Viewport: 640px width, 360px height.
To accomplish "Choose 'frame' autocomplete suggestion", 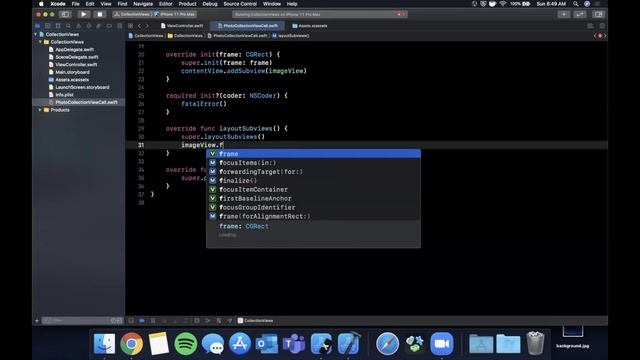I will pyautogui.click(x=313, y=154).
